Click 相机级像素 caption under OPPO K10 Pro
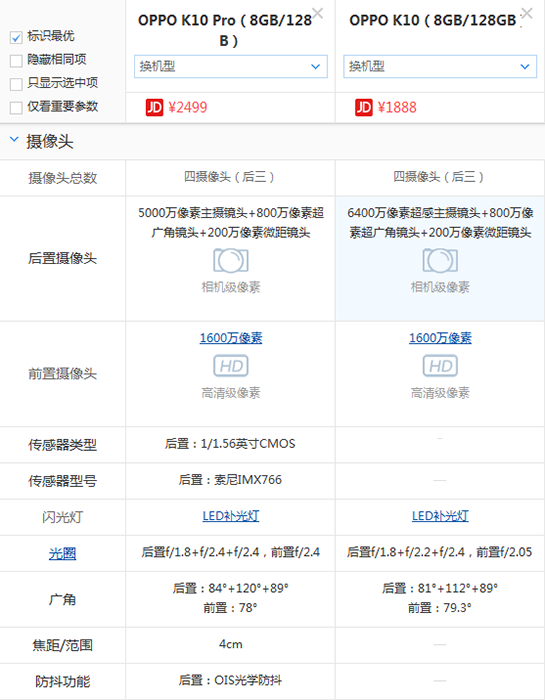Viewport: 545px width, 700px height. 231,287
